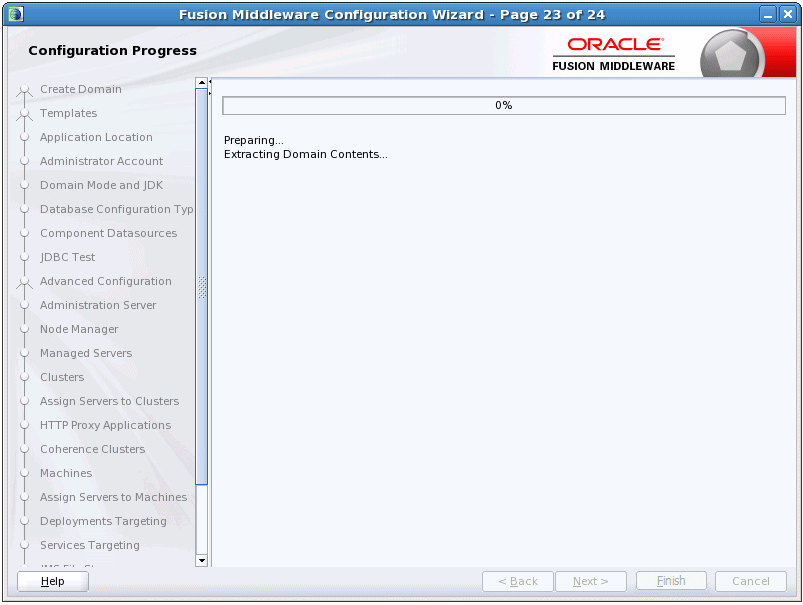The height and width of the screenshot is (605, 803).
Task: Click the 0% configuration progress bar
Action: pos(504,106)
